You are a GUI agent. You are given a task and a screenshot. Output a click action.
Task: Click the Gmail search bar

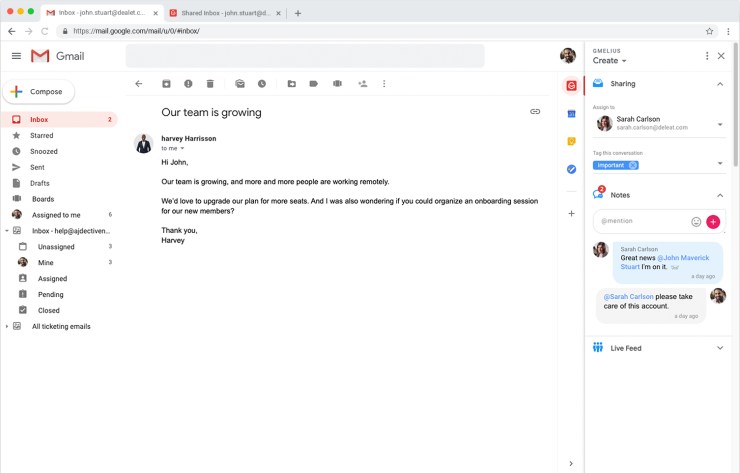(x=305, y=56)
